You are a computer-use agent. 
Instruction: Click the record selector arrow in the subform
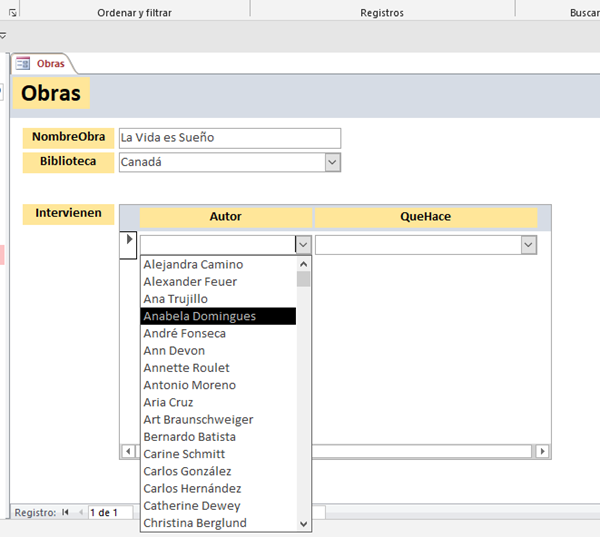[x=128, y=240]
